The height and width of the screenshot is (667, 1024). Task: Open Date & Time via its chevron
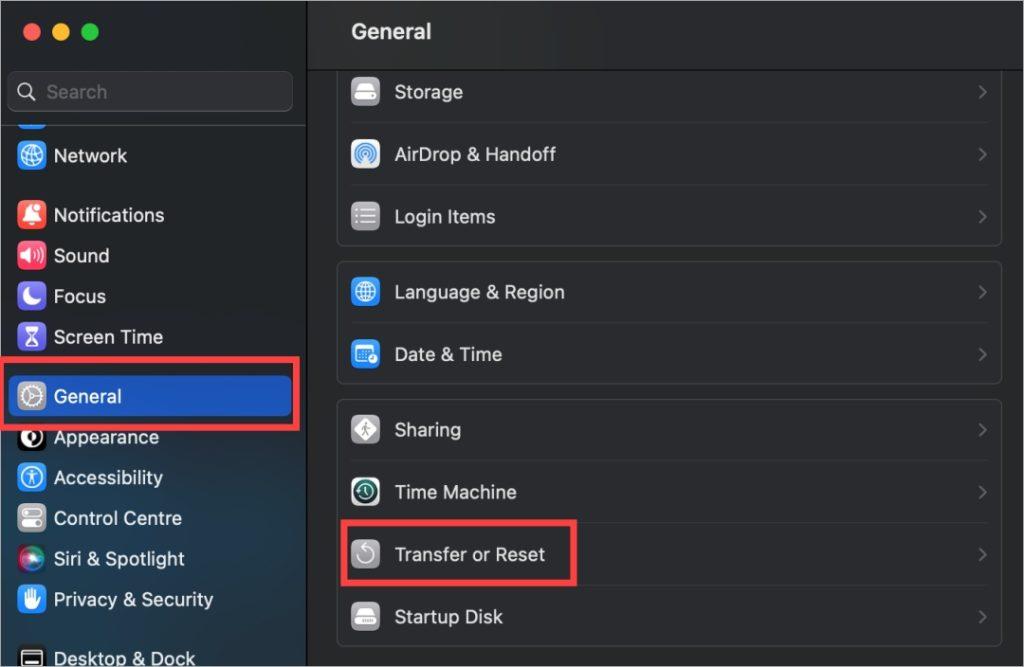982,354
